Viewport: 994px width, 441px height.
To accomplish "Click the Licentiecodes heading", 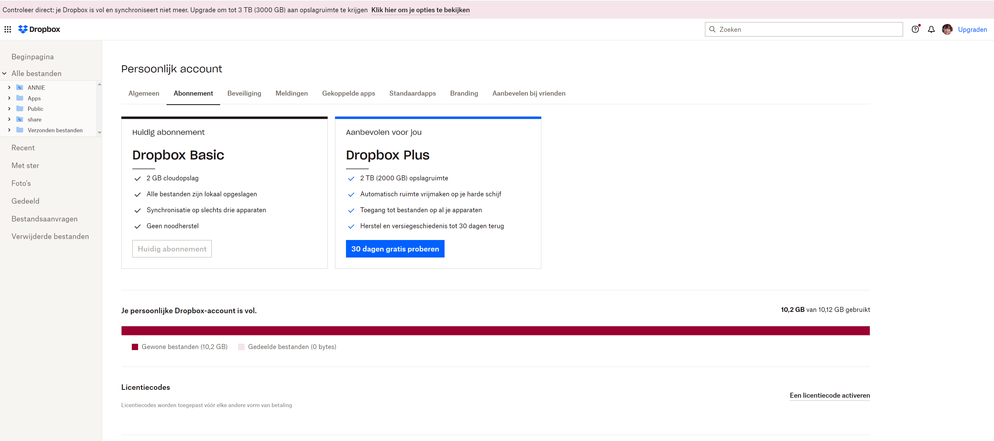I will 145,387.
